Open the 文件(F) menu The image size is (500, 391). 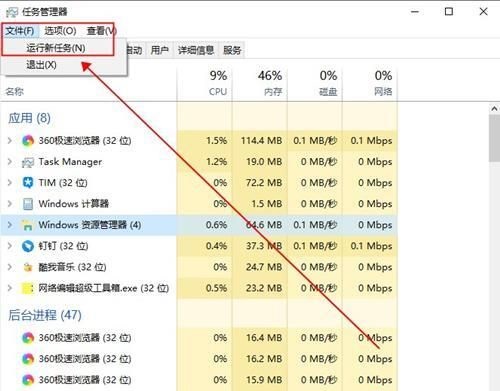(x=20, y=31)
